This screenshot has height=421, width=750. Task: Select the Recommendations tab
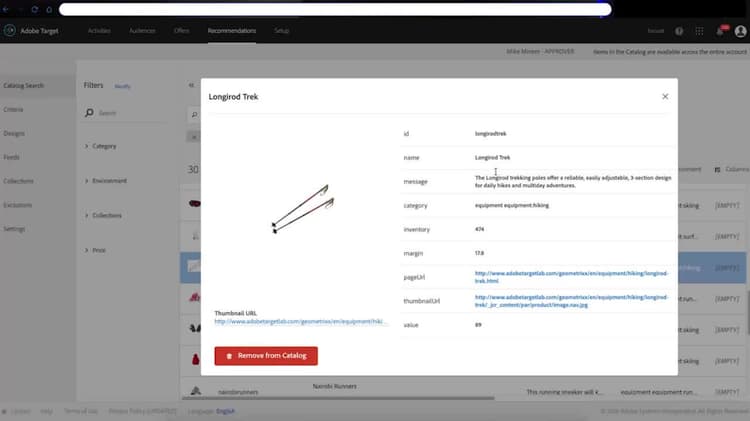coord(232,31)
